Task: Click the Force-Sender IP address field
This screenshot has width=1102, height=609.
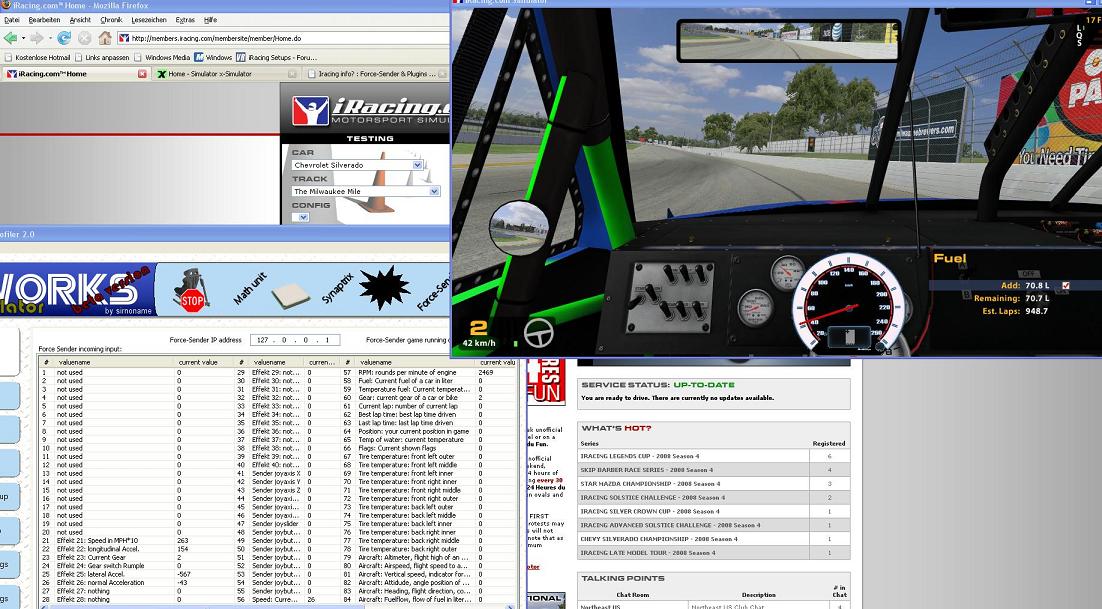Action: 295,340
